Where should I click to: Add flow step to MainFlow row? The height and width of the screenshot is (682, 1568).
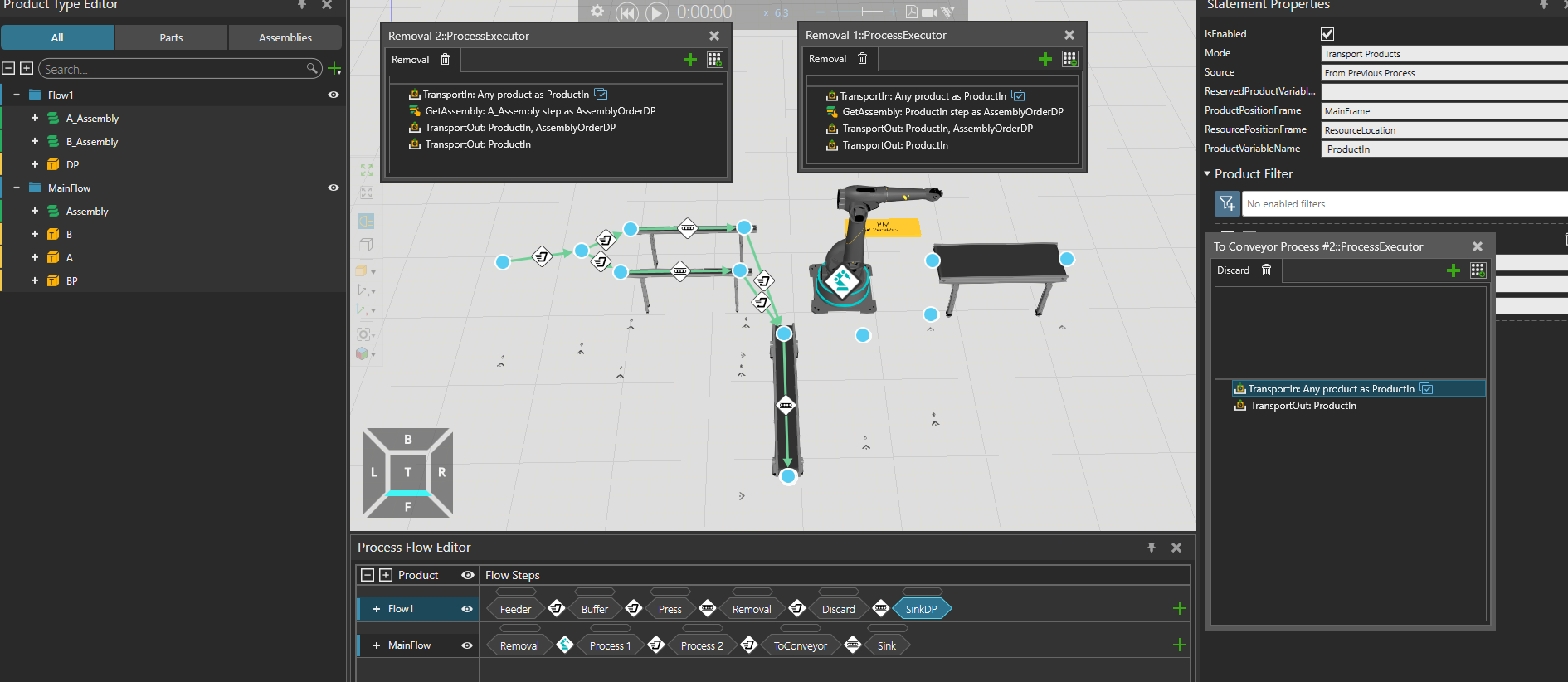pos(1179,645)
